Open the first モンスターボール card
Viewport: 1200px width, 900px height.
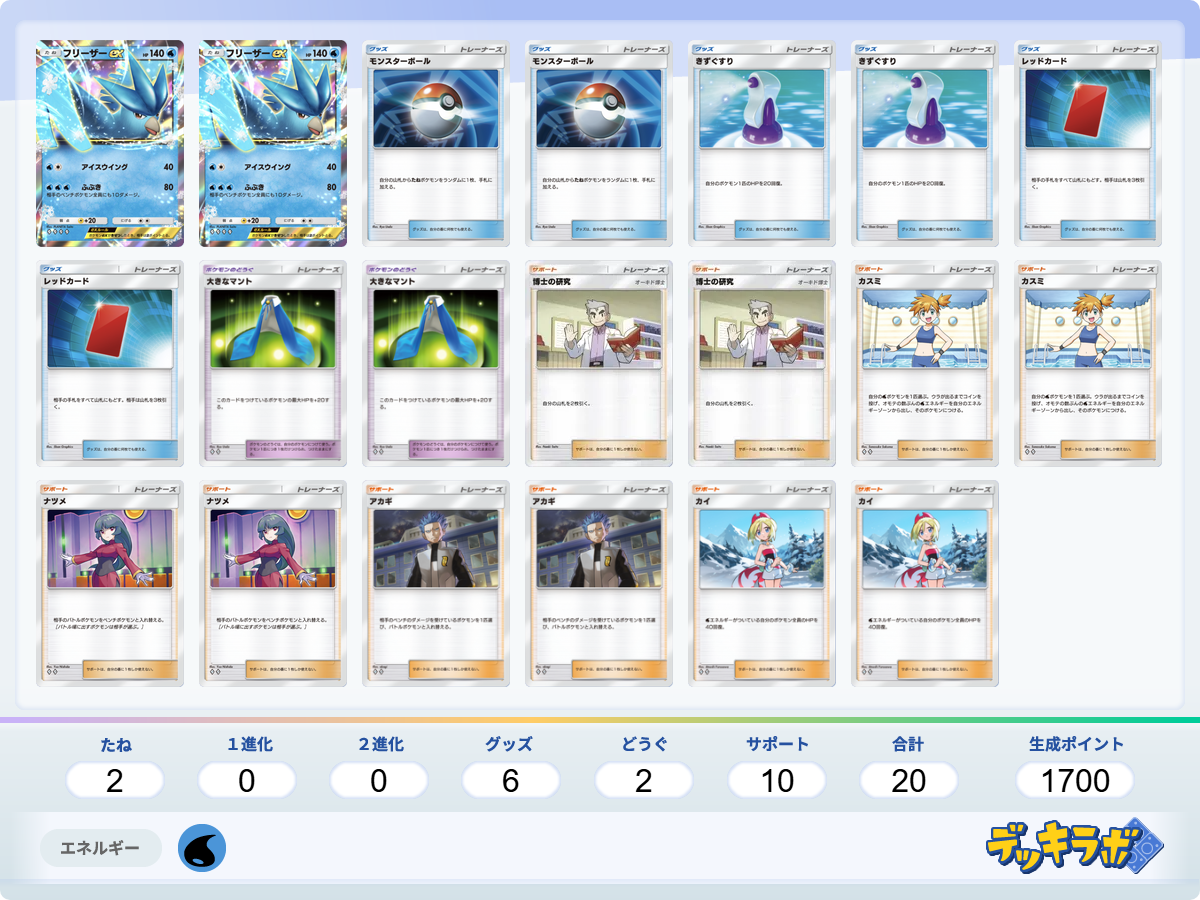click(436, 143)
